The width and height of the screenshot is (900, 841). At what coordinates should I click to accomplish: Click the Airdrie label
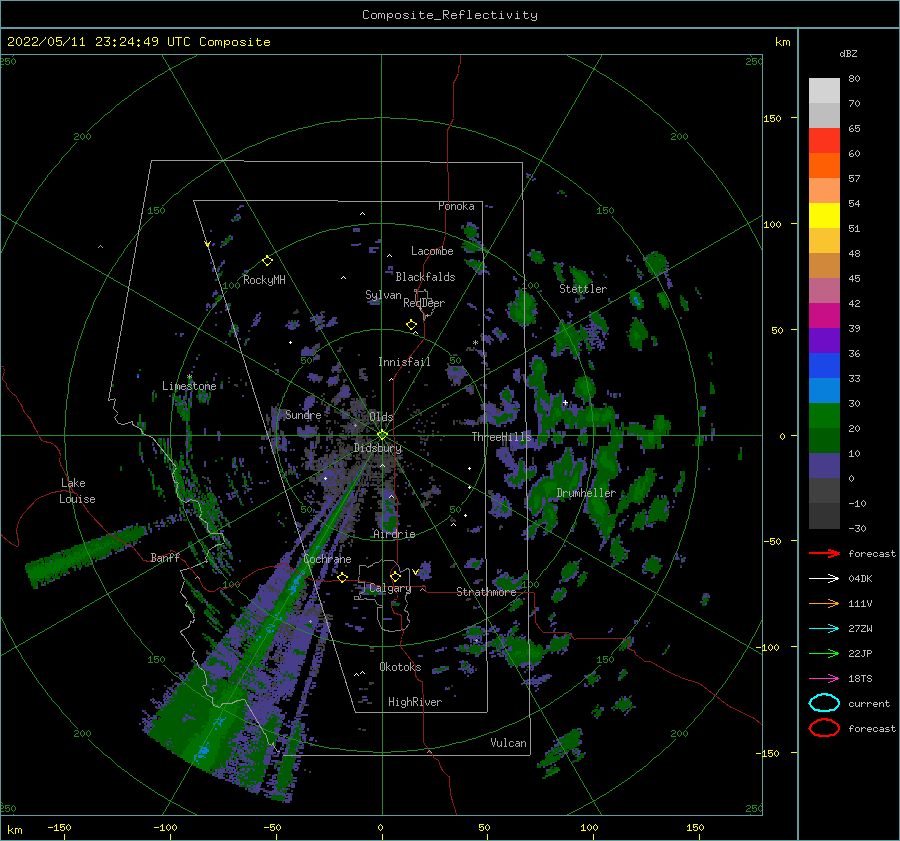coord(394,534)
